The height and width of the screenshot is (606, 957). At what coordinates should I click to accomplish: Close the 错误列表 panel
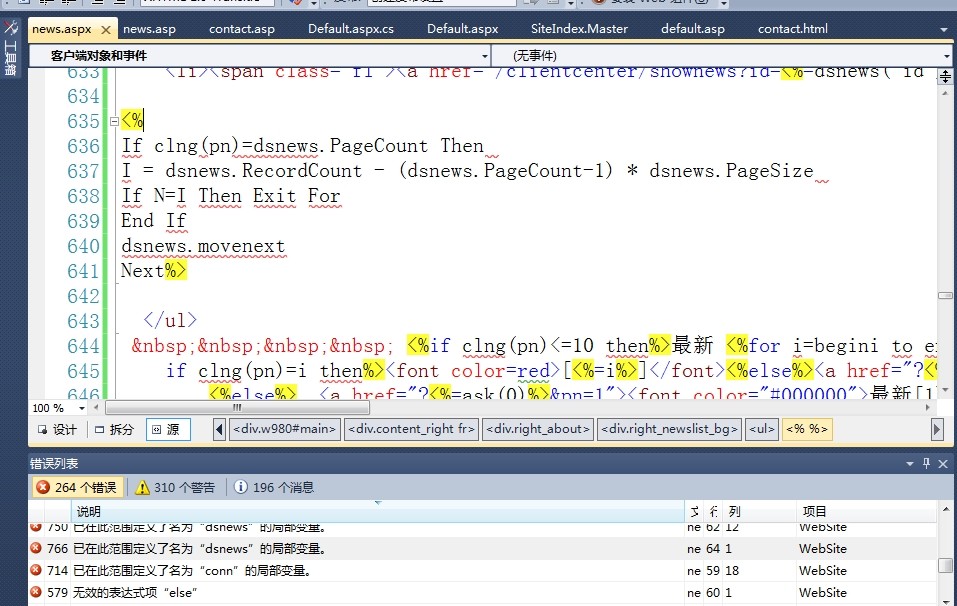(943, 464)
